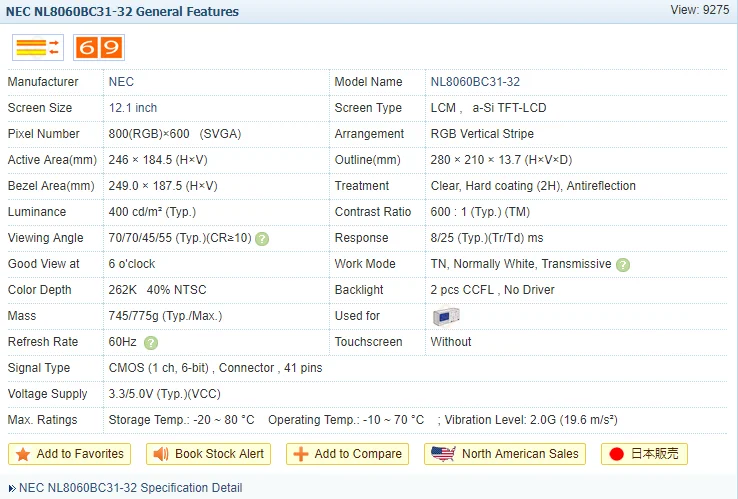Click the star icon in Add to Favorites

tap(23, 454)
